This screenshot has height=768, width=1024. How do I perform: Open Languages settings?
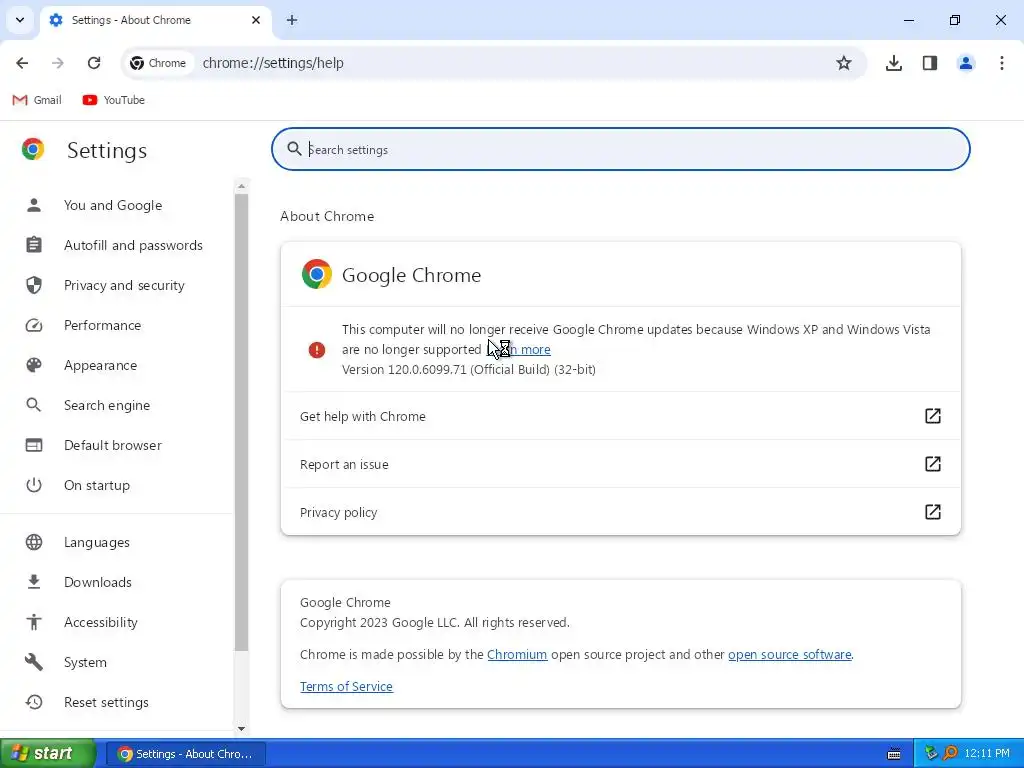tap(97, 542)
